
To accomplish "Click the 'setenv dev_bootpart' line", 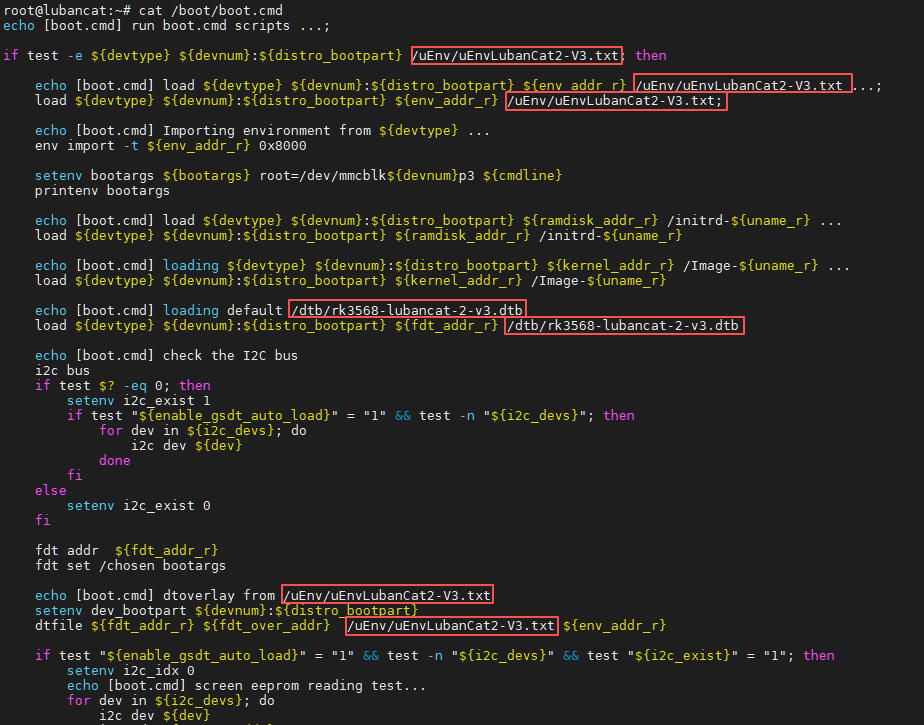I will pyautogui.click(x=226, y=610).
